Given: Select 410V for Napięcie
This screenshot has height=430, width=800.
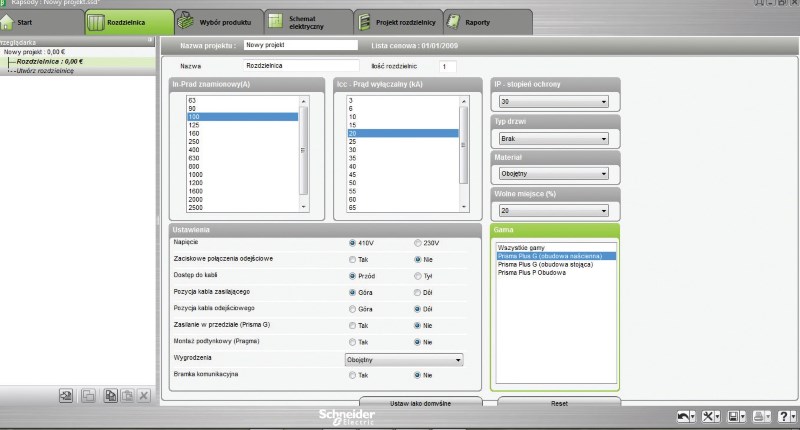Looking at the screenshot, I should click(x=352, y=243).
